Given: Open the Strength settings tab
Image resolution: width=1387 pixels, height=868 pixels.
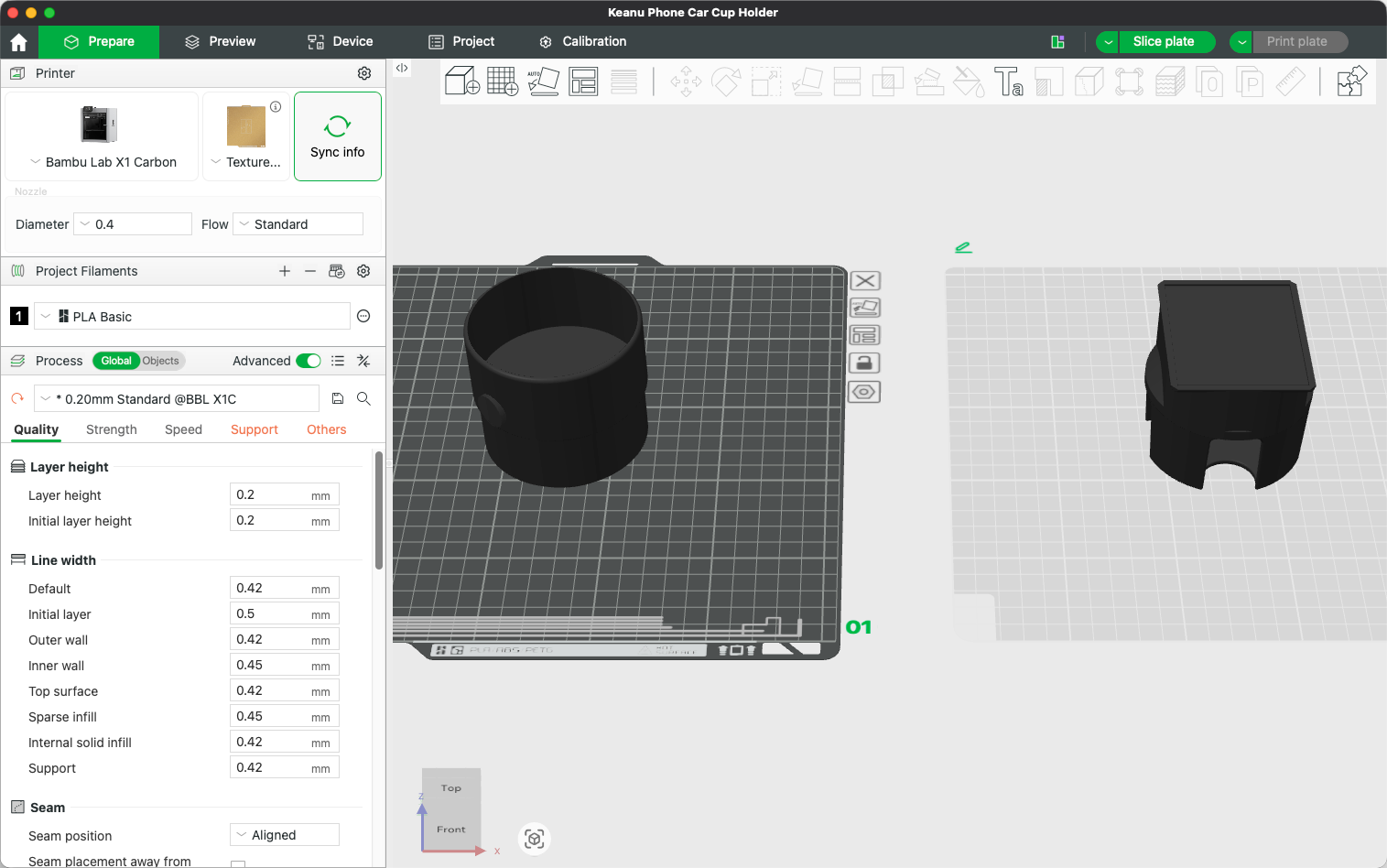Looking at the screenshot, I should pos(111,429).
